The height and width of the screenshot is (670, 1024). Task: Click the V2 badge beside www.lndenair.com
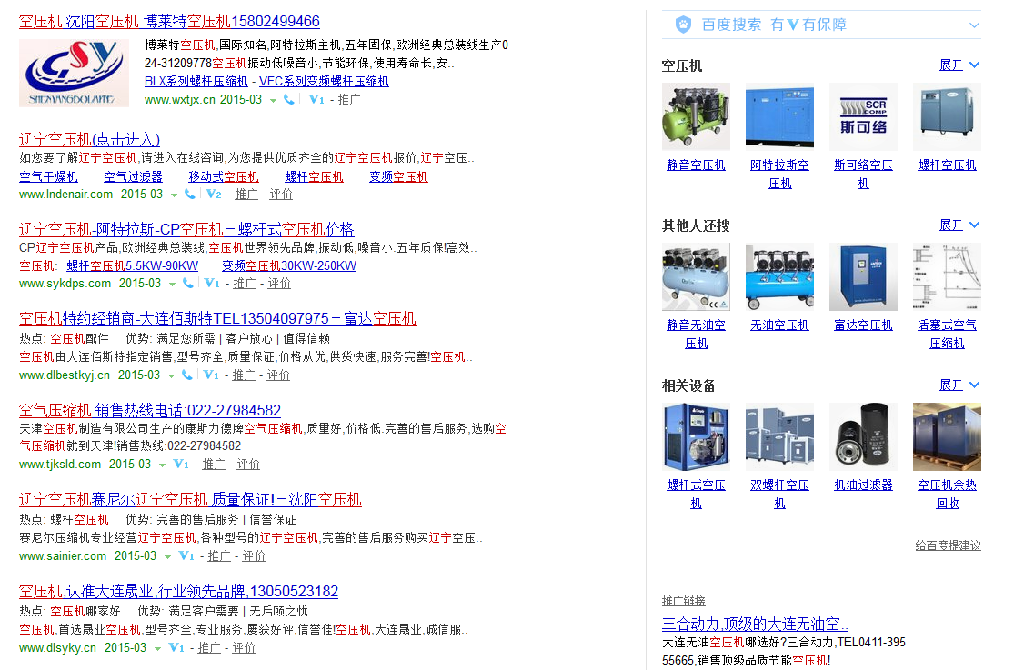pyautogui.click(x=214, y=194)
